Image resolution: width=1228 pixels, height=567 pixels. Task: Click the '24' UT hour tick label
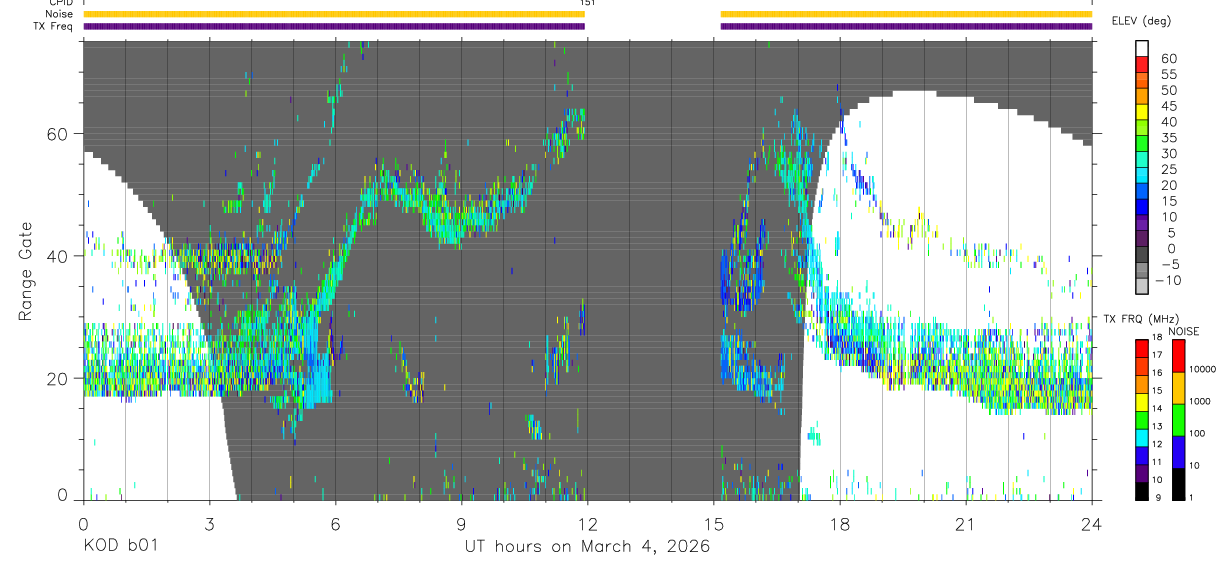pos(1092,522)
